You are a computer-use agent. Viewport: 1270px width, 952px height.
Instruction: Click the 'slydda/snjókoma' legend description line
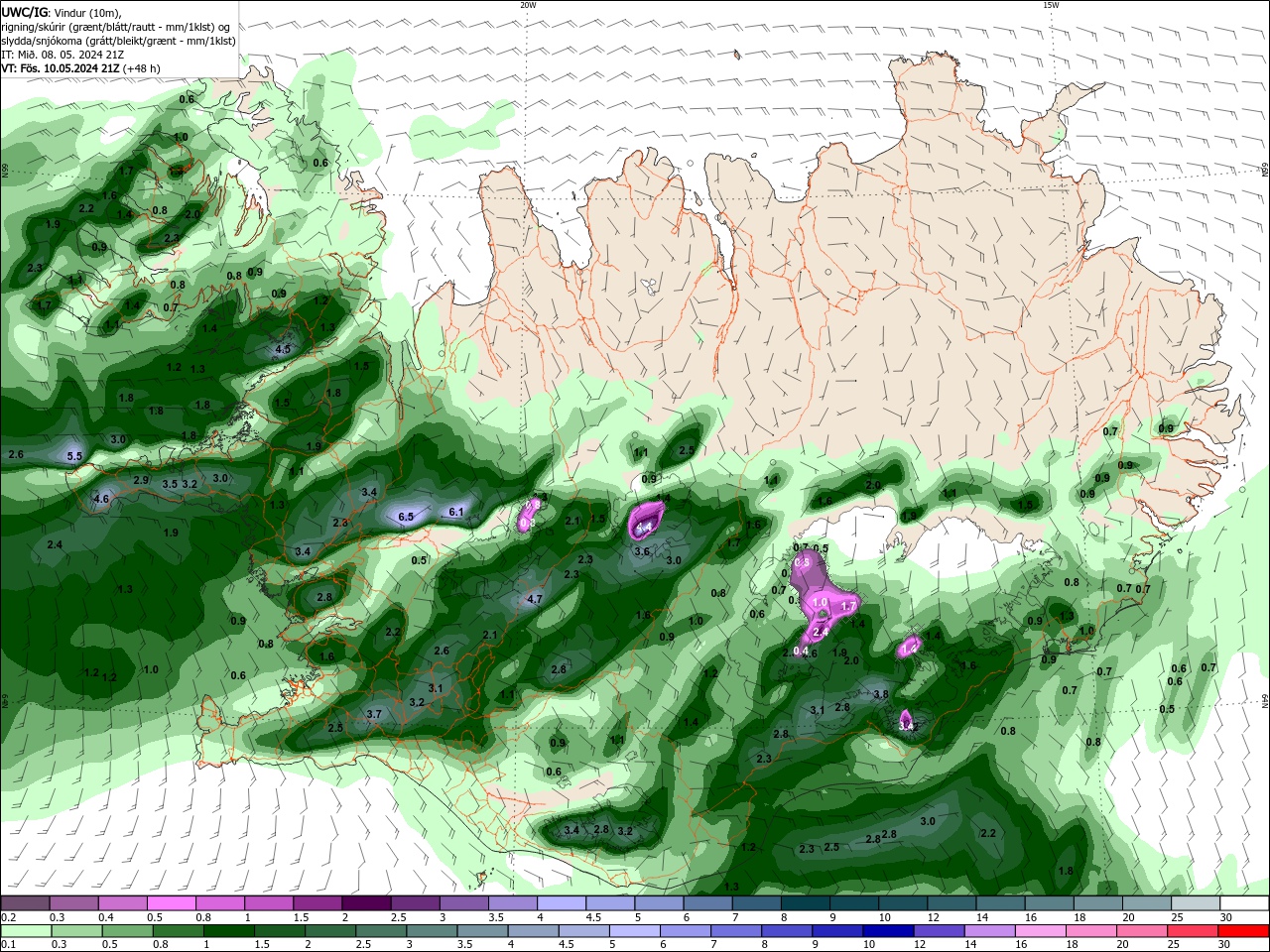118,41
